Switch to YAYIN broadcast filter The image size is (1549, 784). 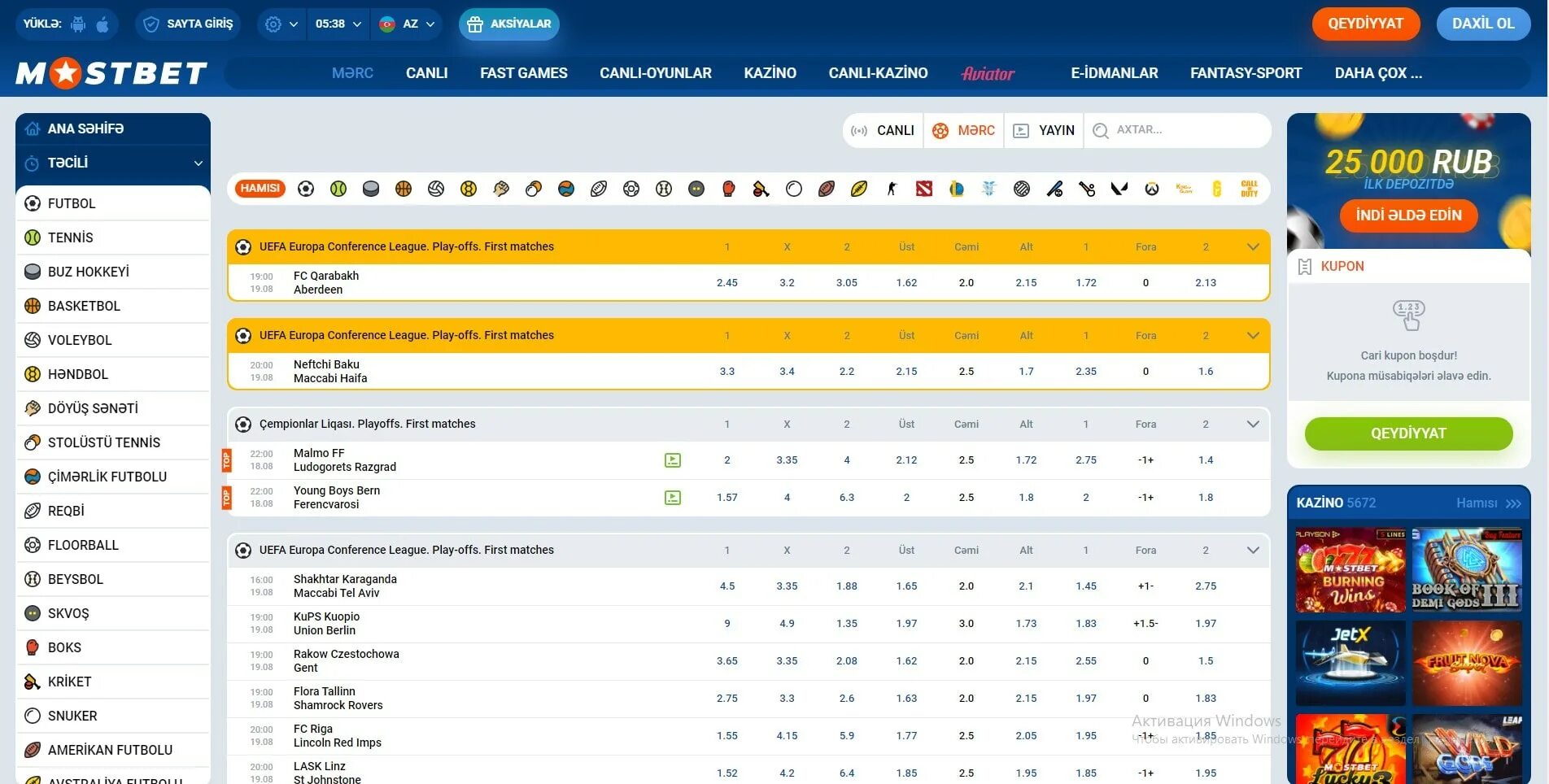click(x=1044, y=130)
